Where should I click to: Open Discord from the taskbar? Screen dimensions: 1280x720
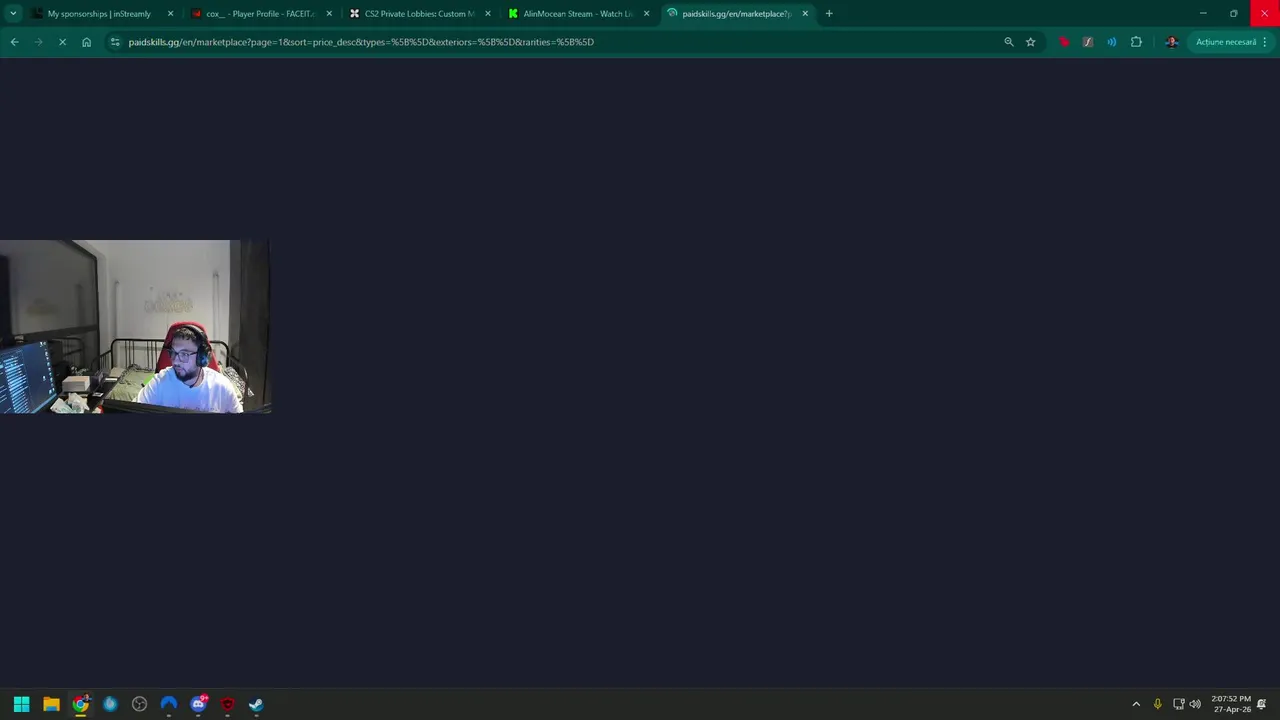click(198, 704)
